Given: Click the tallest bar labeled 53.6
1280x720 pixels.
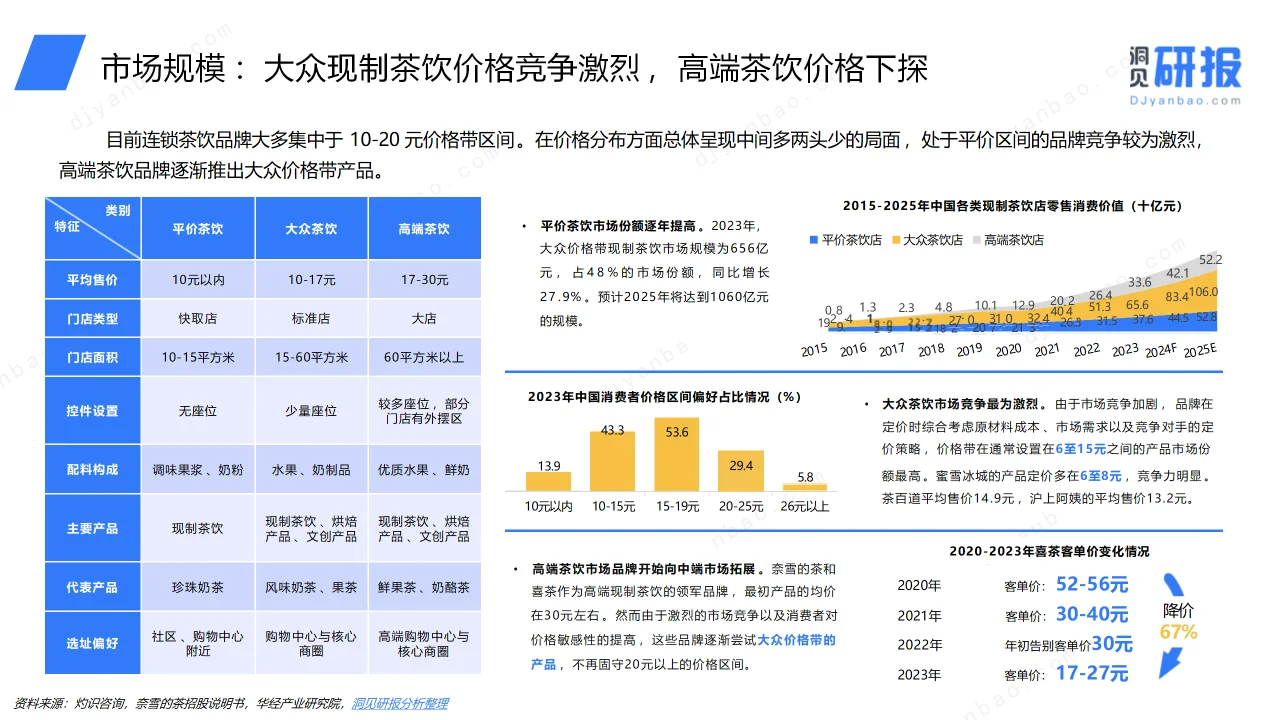Looking at the screenshot, I should 676,454.
